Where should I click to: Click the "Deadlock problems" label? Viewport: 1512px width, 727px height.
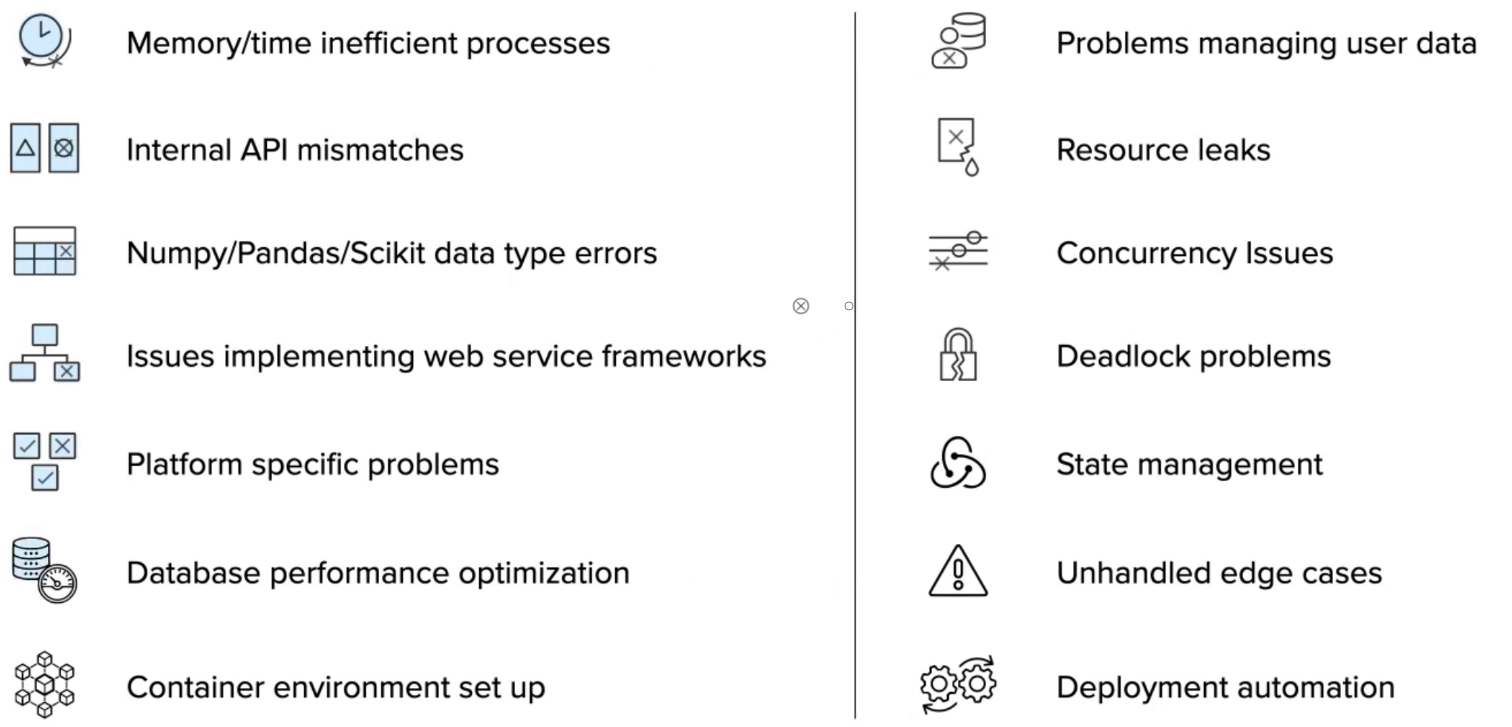tap(1194, 357)
